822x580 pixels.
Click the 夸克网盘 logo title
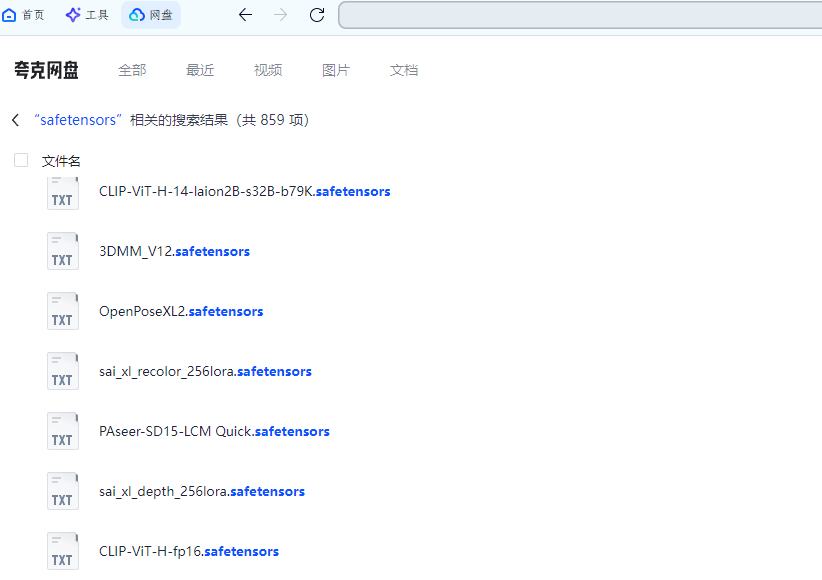(46, 70)
